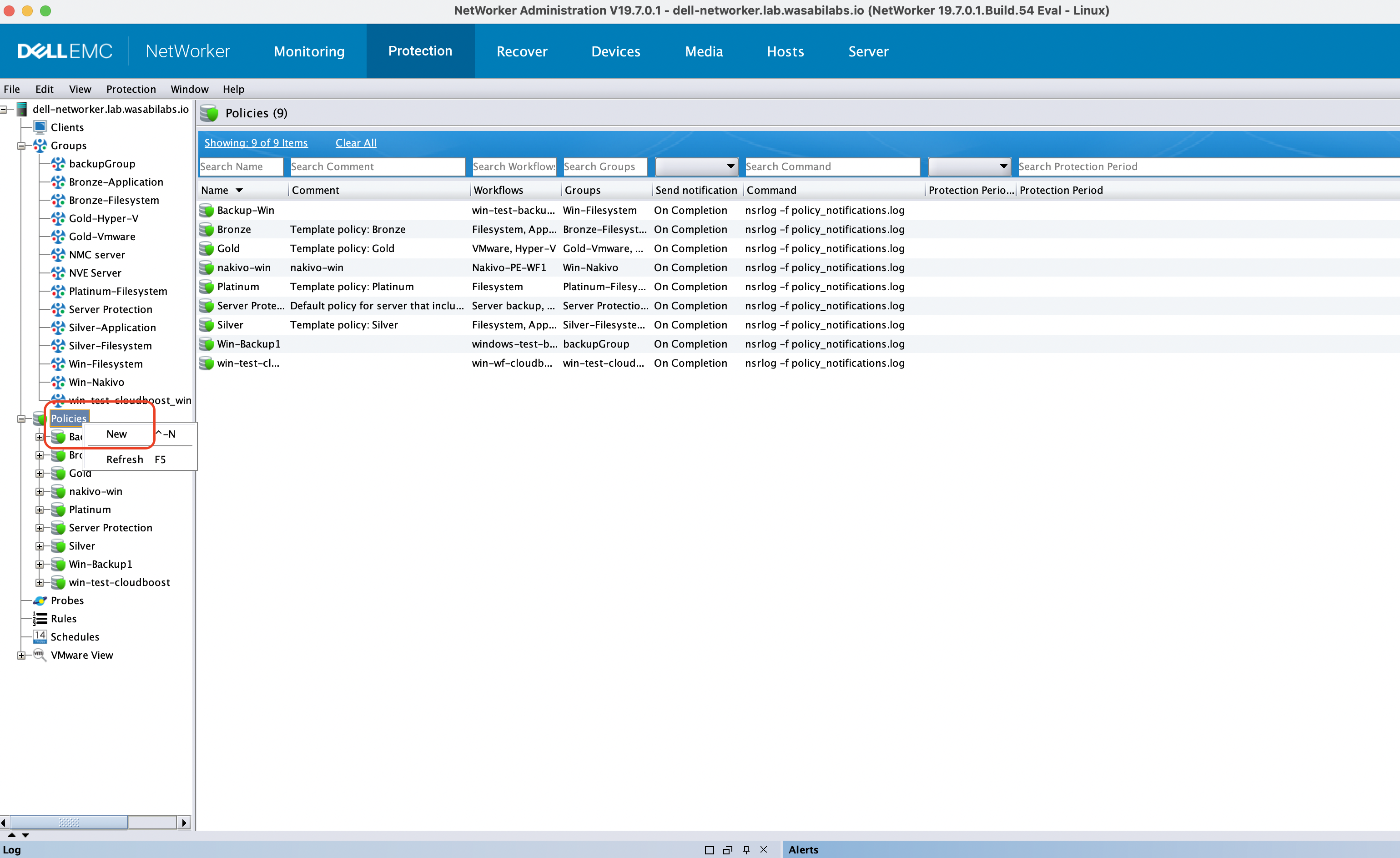Click the Schedules calendar icon

click(x=40, y=637)
